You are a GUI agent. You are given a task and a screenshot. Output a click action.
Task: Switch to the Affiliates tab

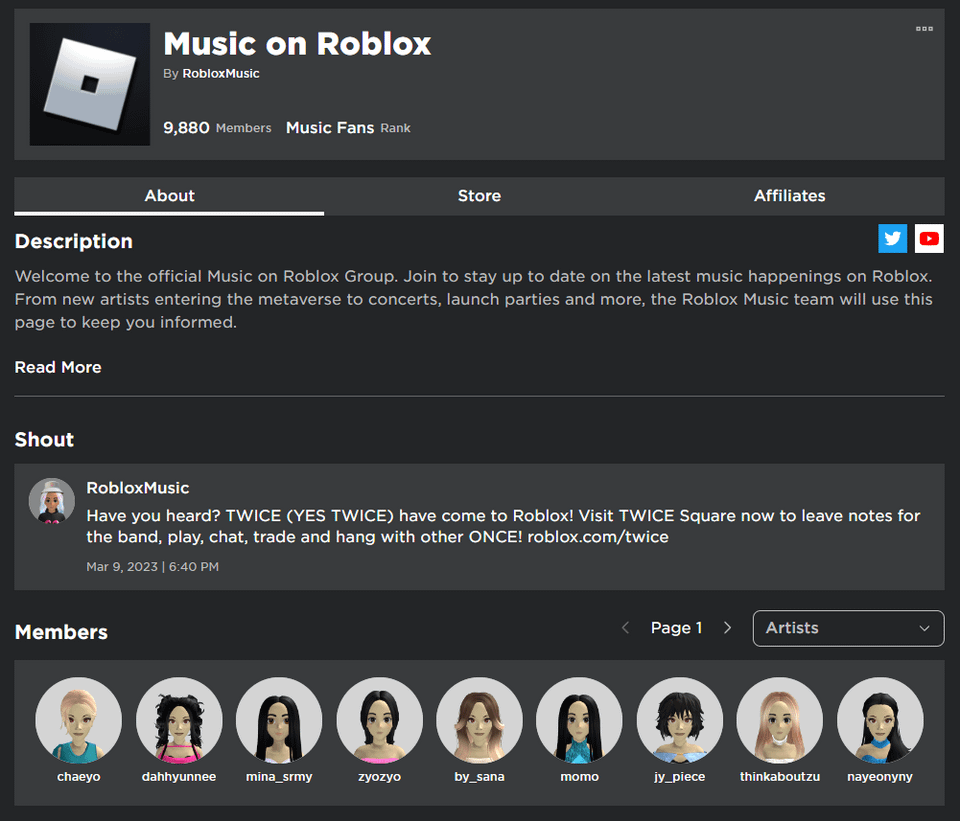point(789,196)
